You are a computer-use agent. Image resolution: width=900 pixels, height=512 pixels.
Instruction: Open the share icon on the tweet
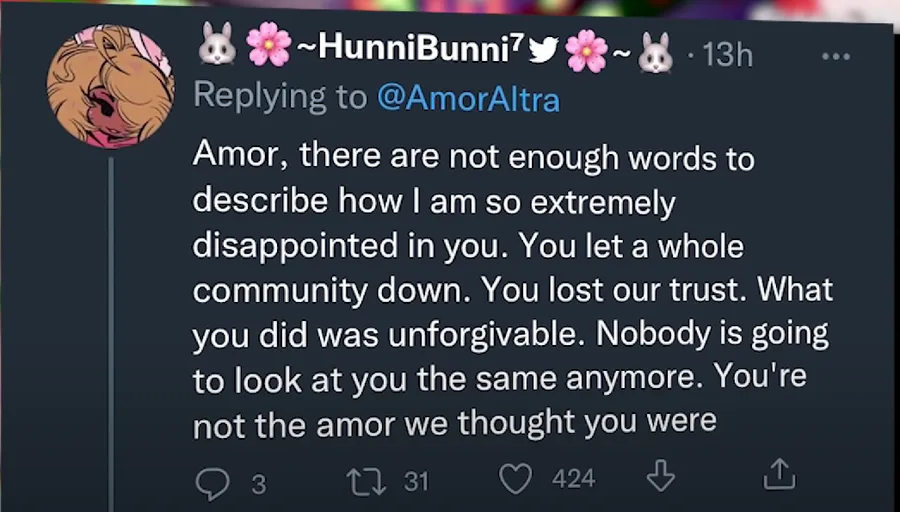click(x=778, y=478)
